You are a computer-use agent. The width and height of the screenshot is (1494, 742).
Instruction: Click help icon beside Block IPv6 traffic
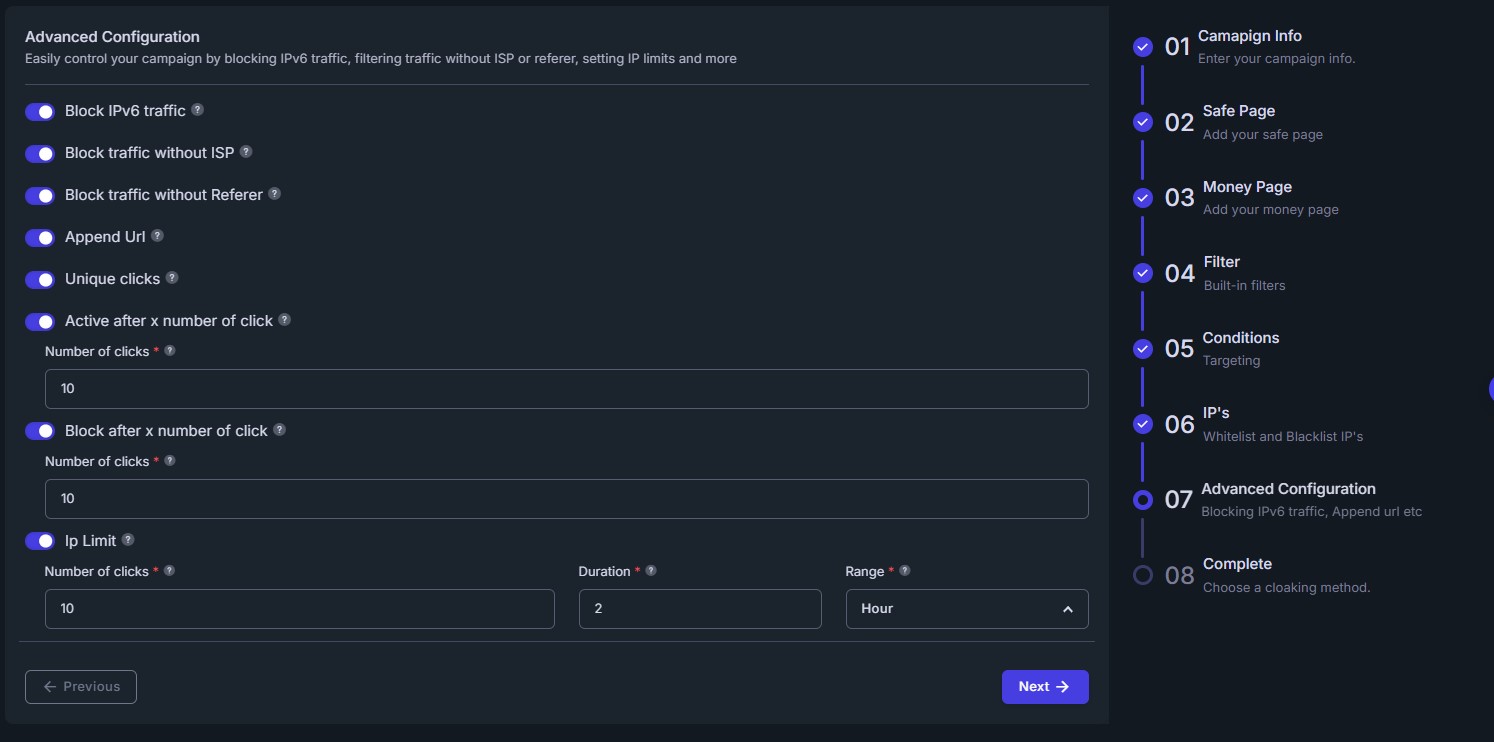click(197, 110)
